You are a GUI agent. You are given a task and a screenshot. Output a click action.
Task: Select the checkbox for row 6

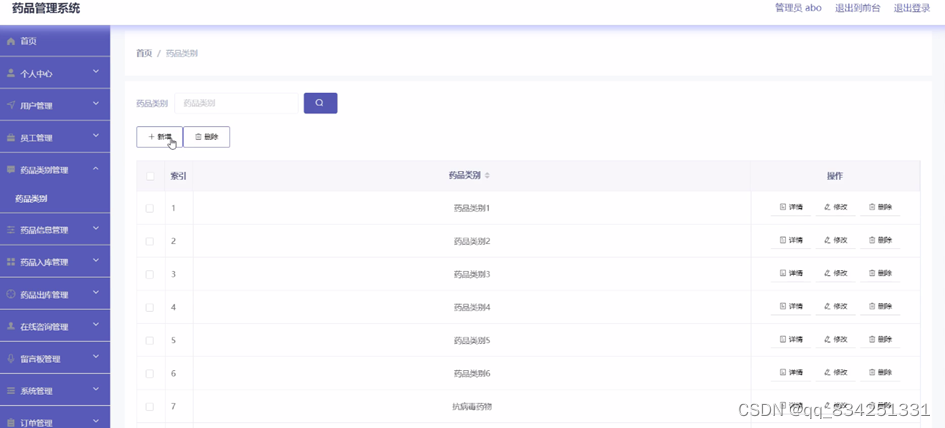150,374
